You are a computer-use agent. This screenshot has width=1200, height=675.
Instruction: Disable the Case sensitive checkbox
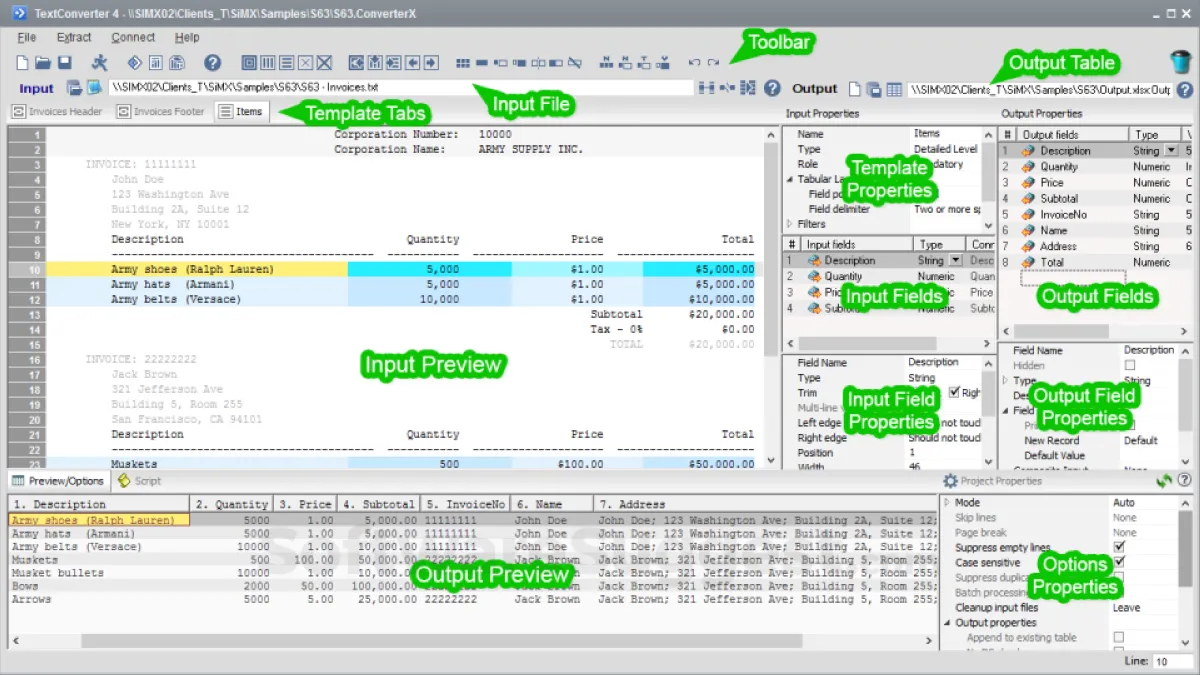click(x=1119, y=563)
